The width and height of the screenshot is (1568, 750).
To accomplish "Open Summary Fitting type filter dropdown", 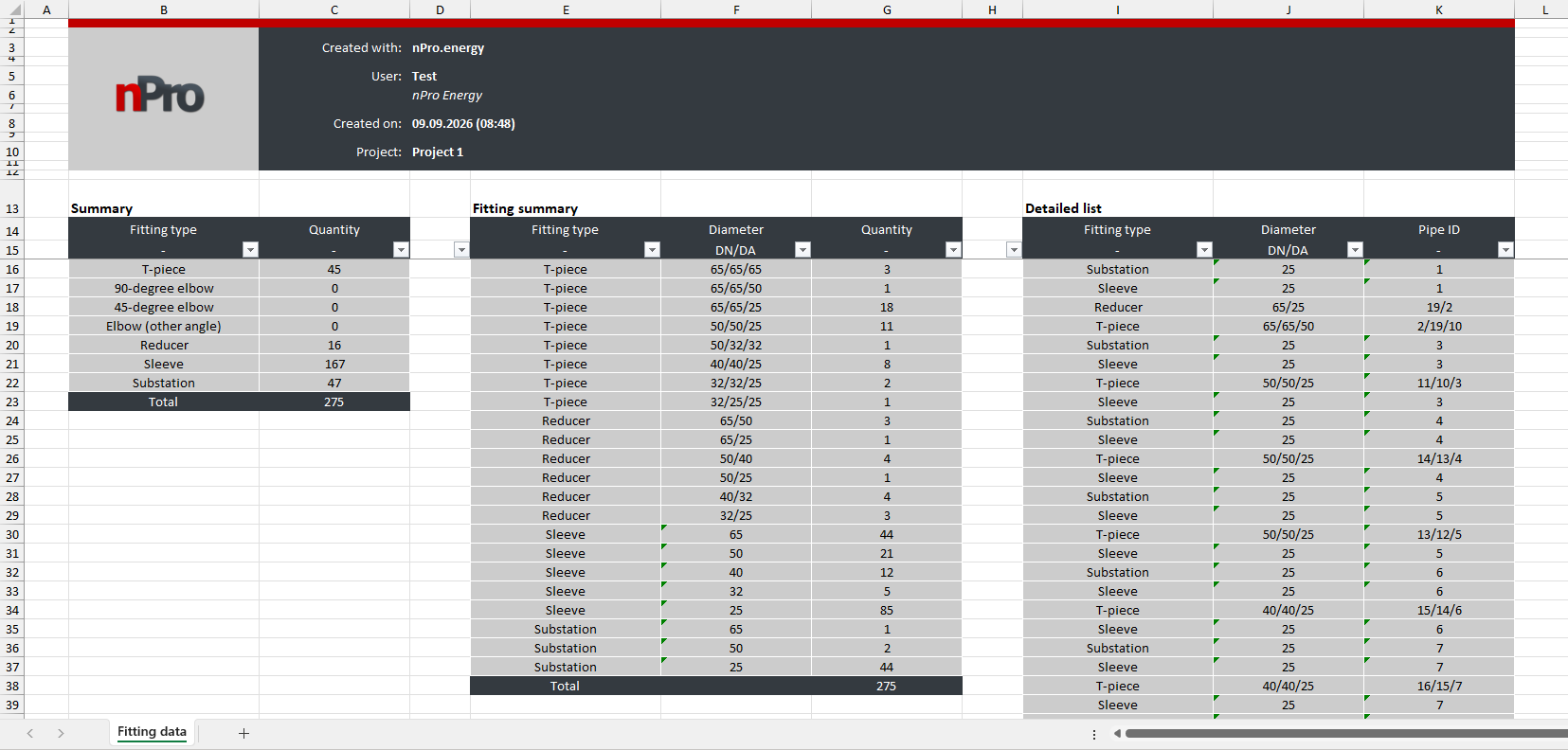I will click(x=250, y=250).
